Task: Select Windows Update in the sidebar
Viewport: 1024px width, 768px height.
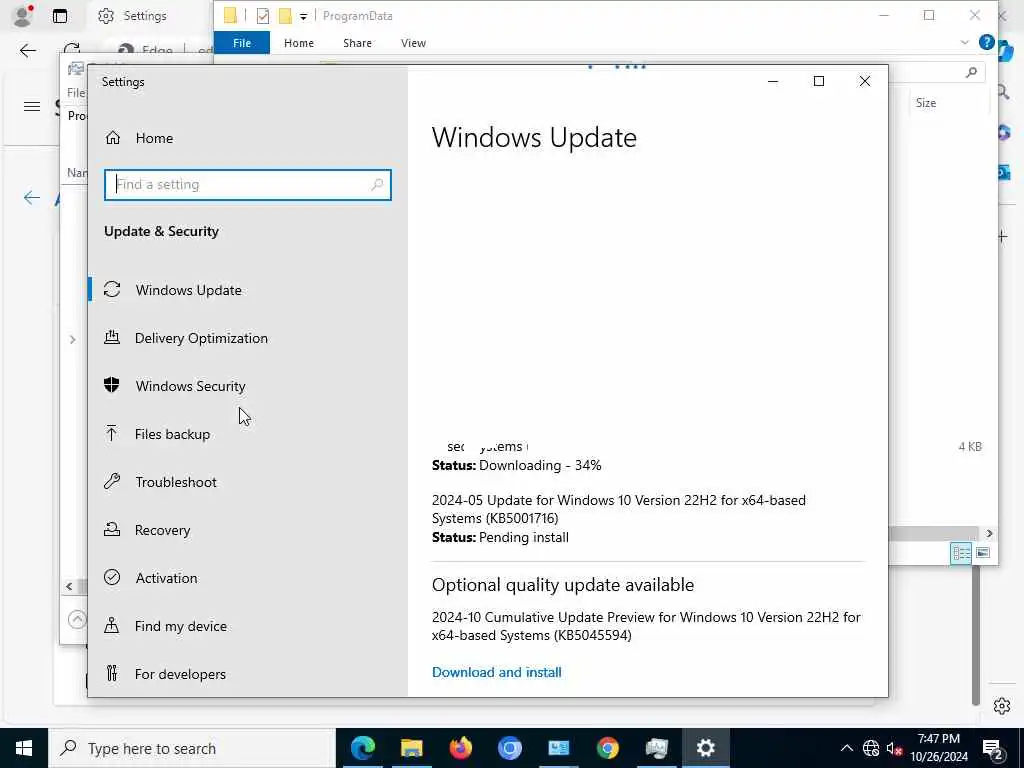Action: point(188,290)
